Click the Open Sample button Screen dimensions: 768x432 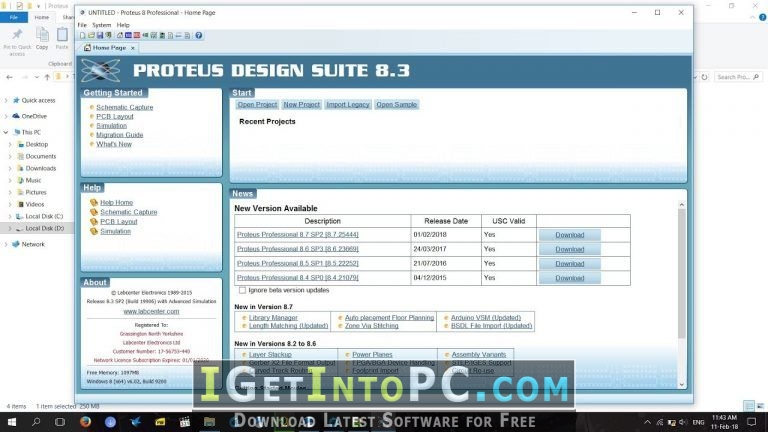(397, 104)
